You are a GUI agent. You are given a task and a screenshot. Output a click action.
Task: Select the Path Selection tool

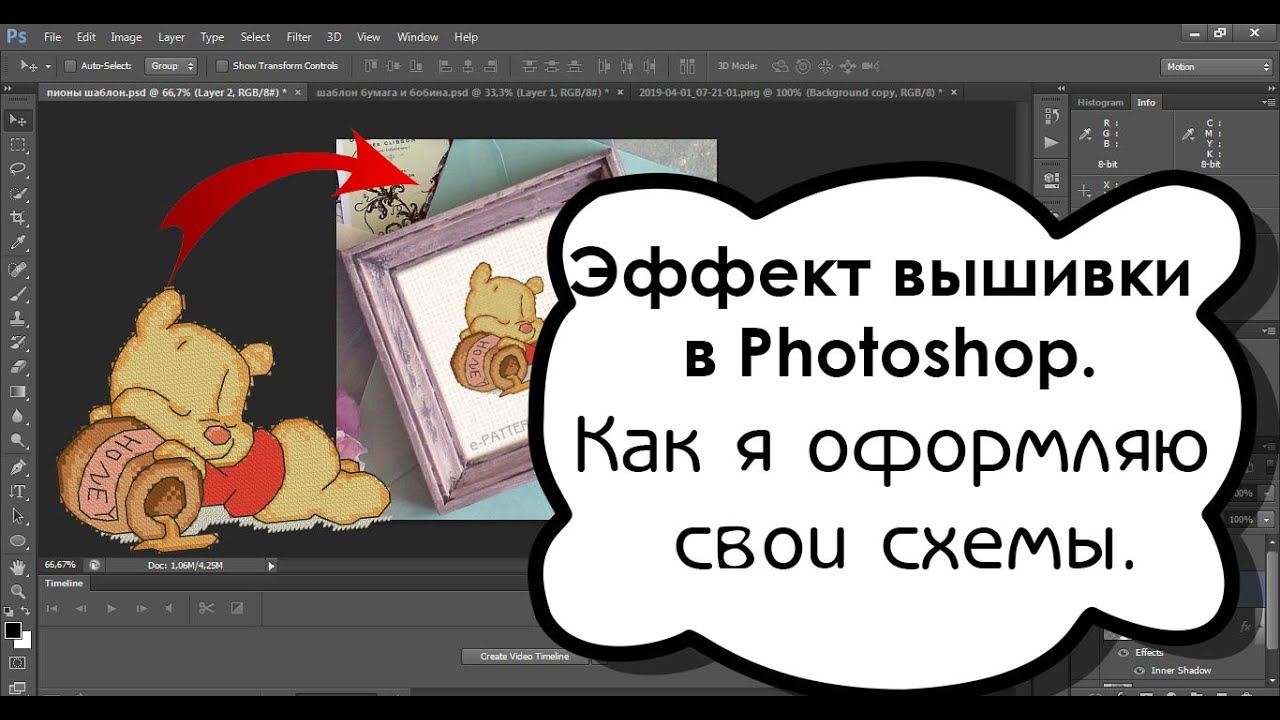(18, 516)
